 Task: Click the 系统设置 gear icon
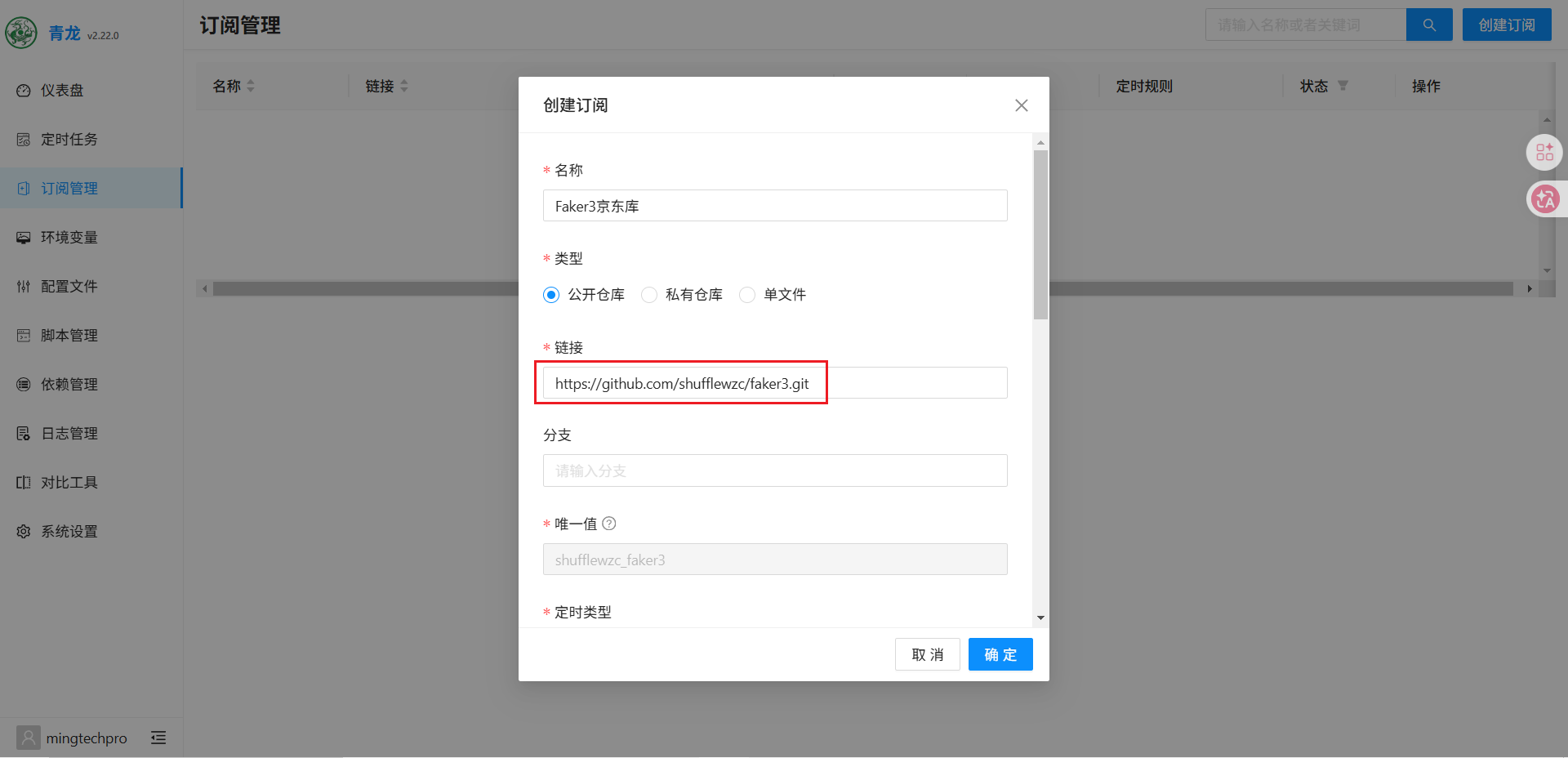pyautogui.click(x=24, y=531)
